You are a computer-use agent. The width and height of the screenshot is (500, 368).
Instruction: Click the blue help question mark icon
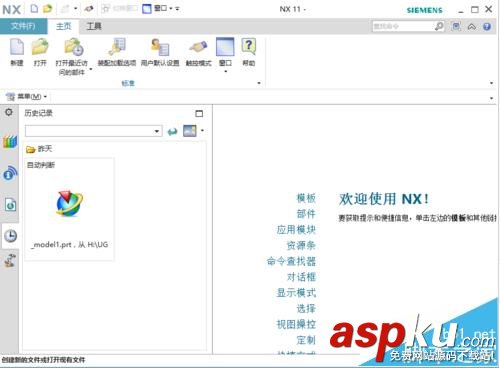click(x=487, y=27)
